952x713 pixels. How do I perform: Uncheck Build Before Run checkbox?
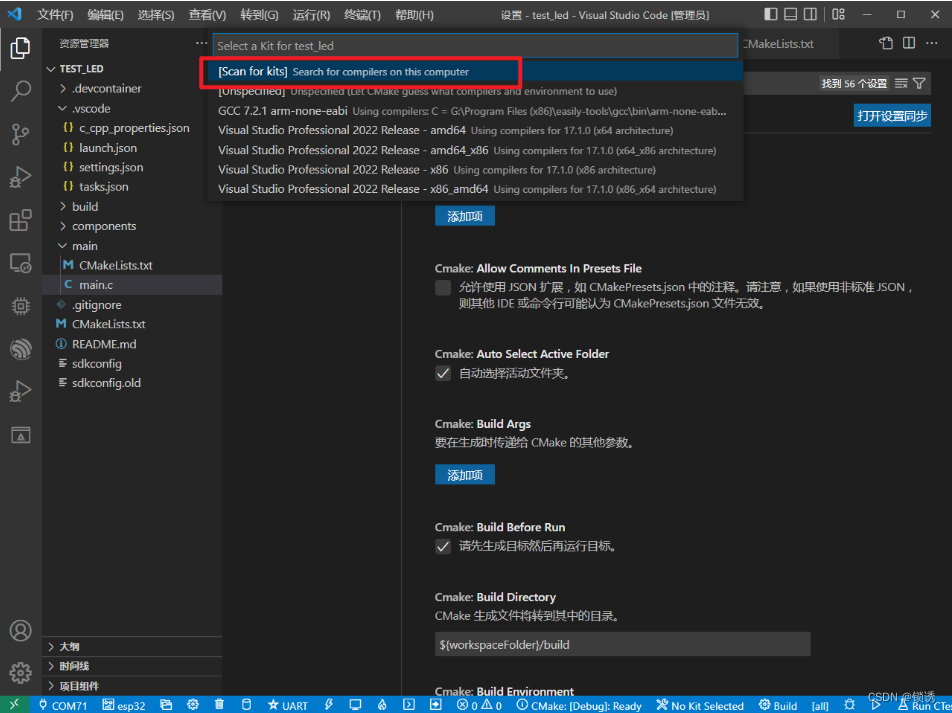[443, 546]
